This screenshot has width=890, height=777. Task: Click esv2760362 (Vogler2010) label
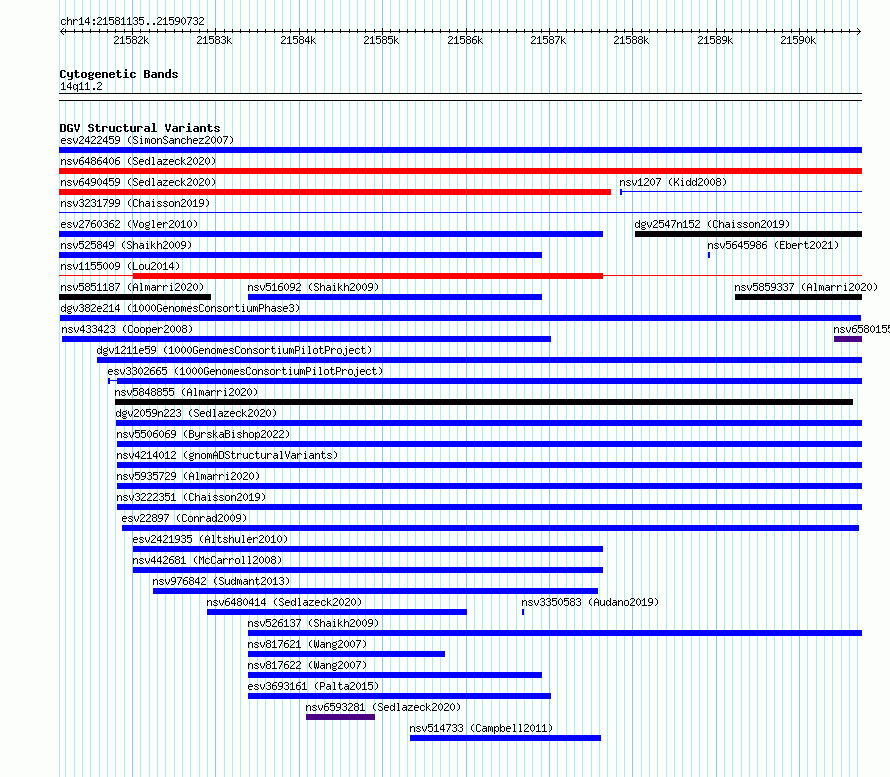click(129, 224)
